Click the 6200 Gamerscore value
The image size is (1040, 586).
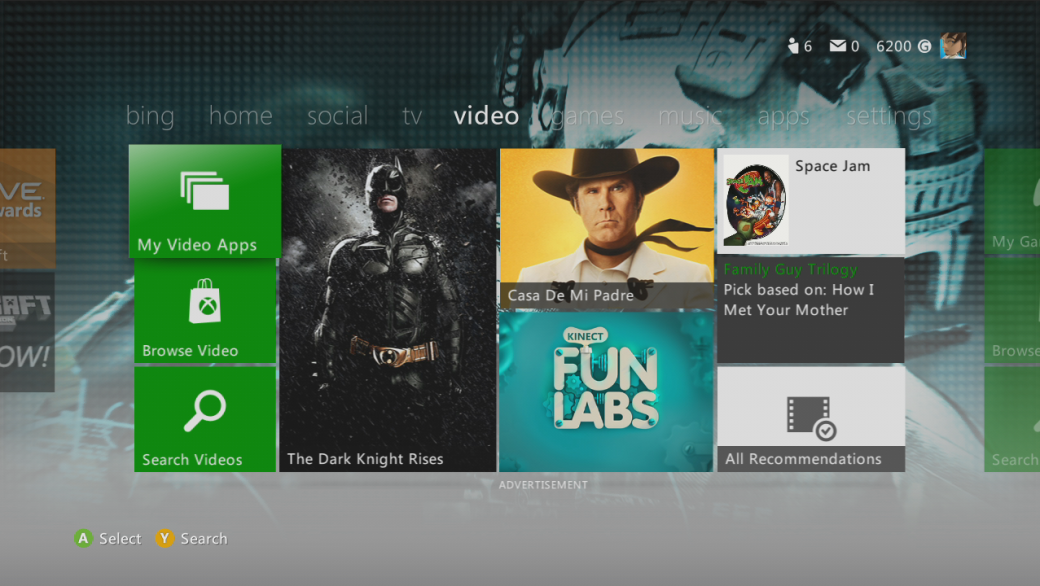893,46
